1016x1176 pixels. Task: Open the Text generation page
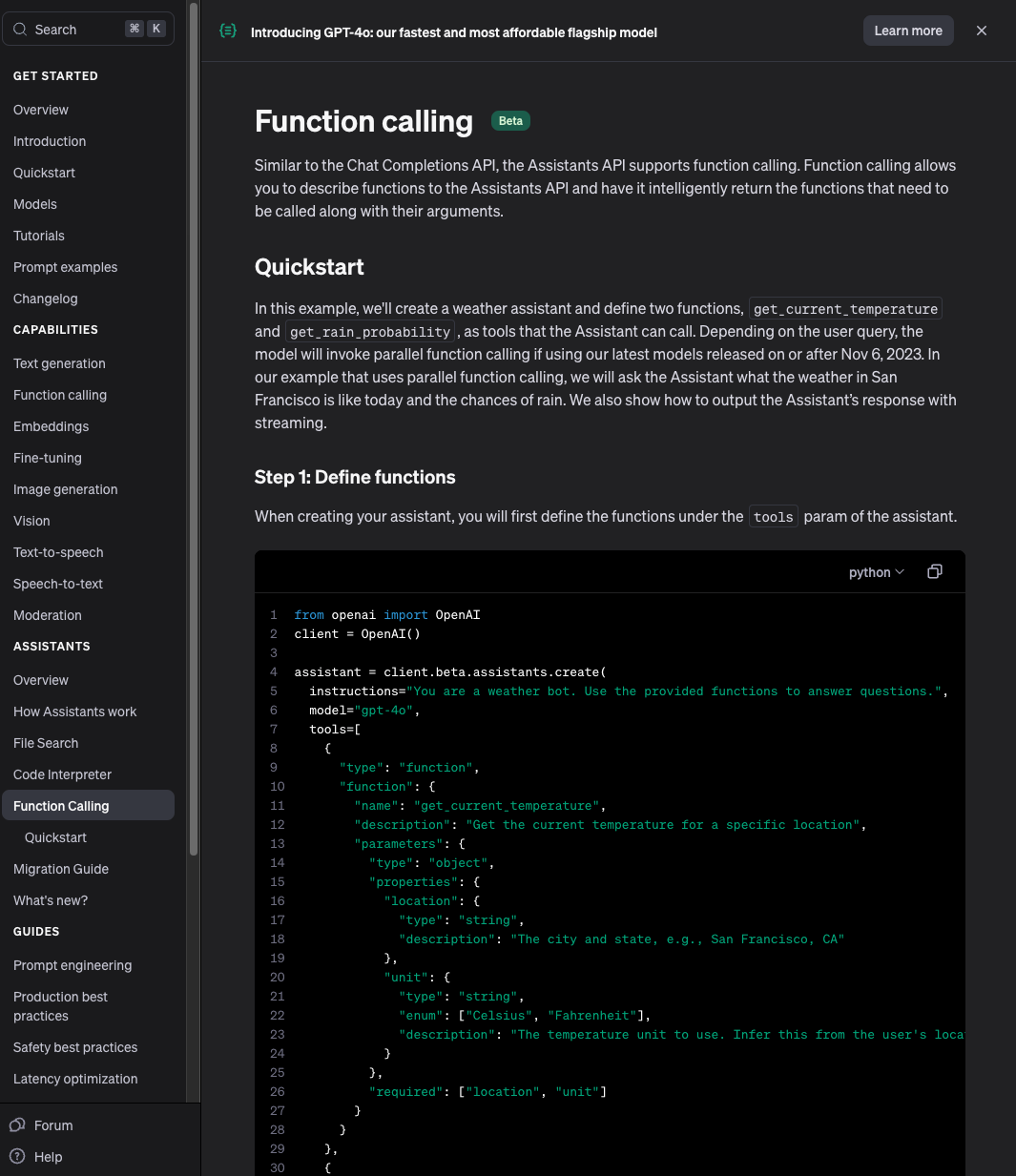point(59,363)
